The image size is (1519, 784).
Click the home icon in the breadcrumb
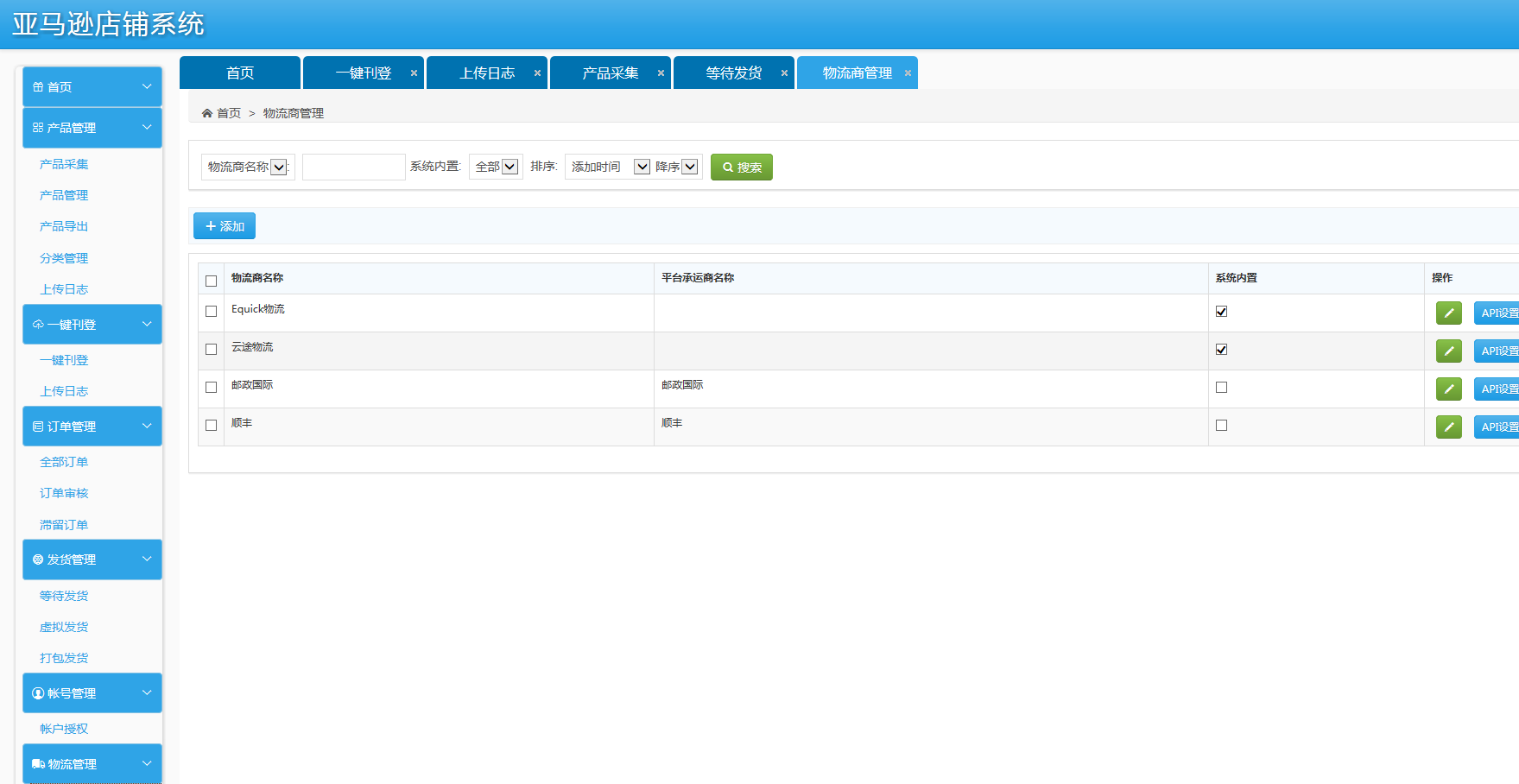tap(207, 113)
